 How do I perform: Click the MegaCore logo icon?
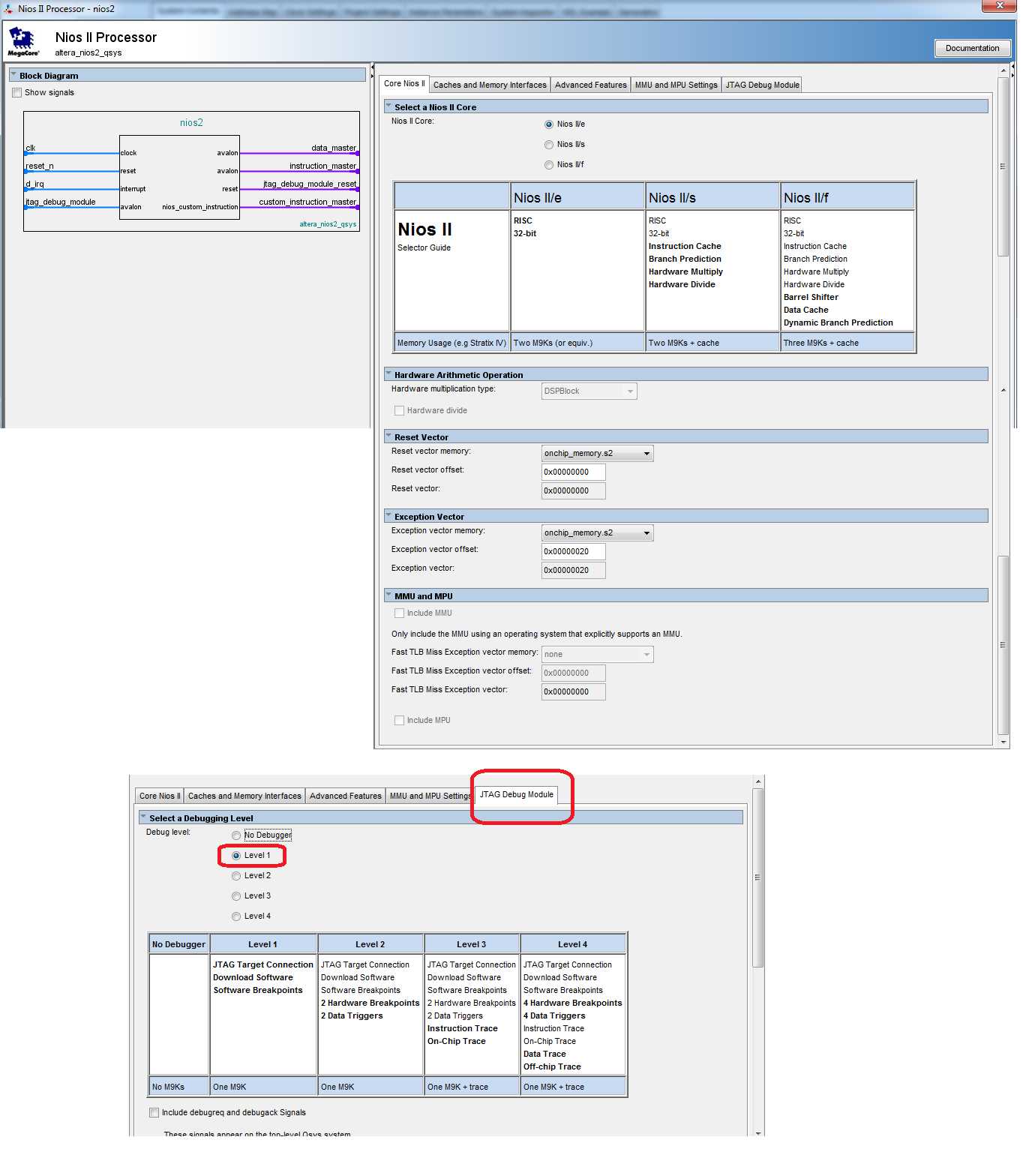[22, 42]
